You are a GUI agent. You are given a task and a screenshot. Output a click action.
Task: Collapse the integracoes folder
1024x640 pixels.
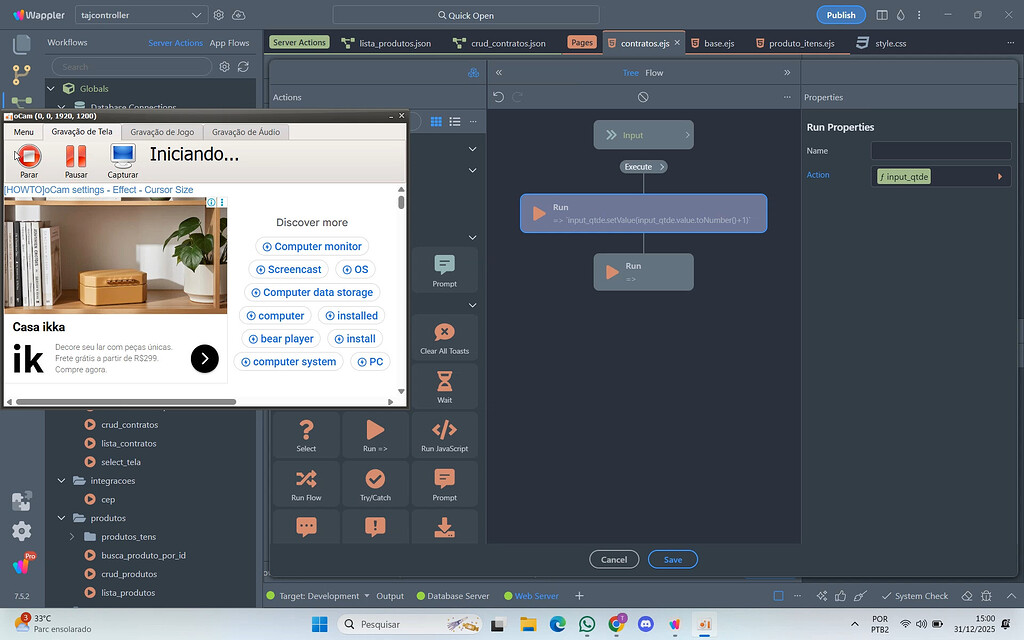[61, 481]
